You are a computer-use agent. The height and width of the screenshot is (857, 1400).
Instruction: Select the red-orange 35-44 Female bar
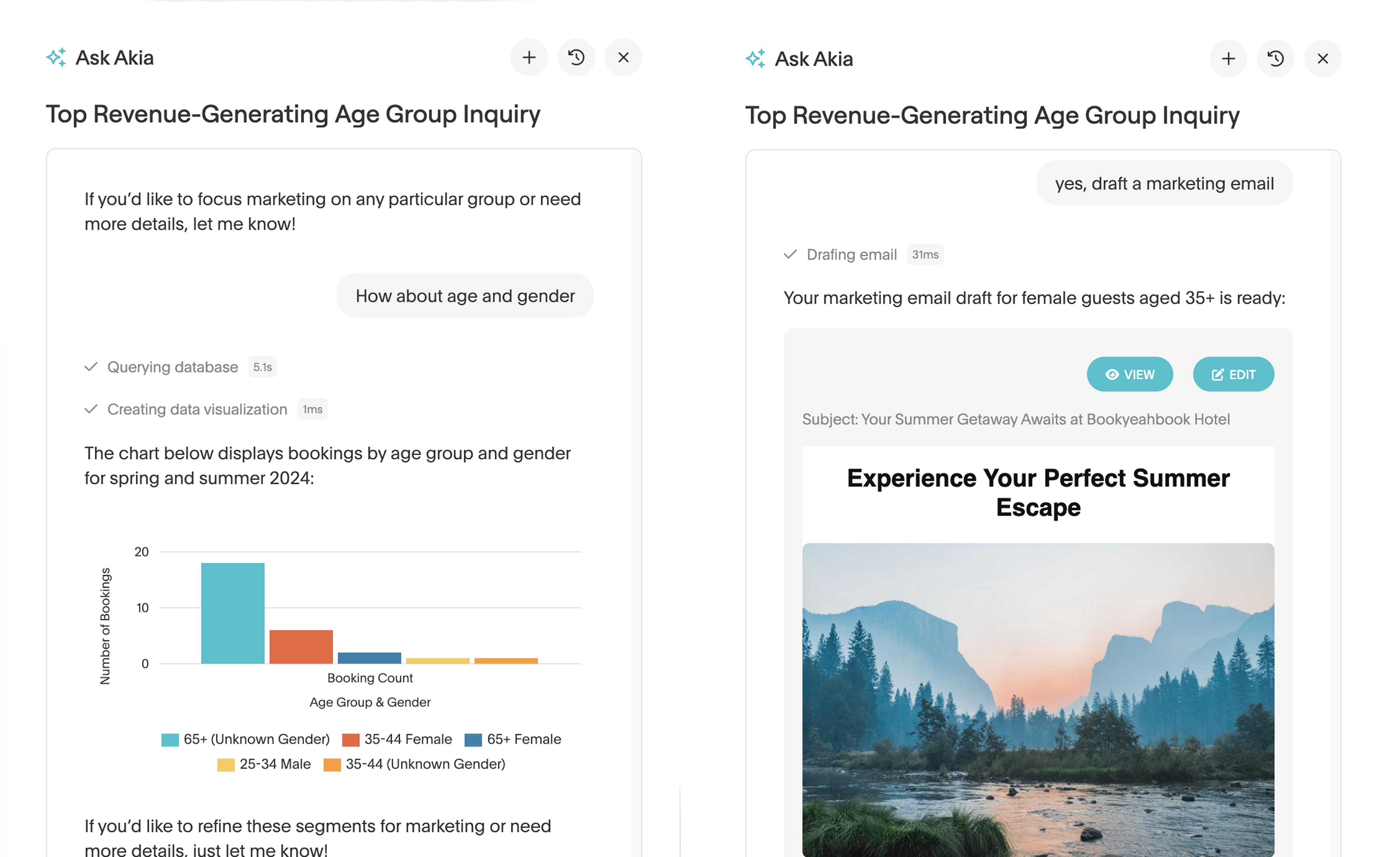[x=301, y=647]
